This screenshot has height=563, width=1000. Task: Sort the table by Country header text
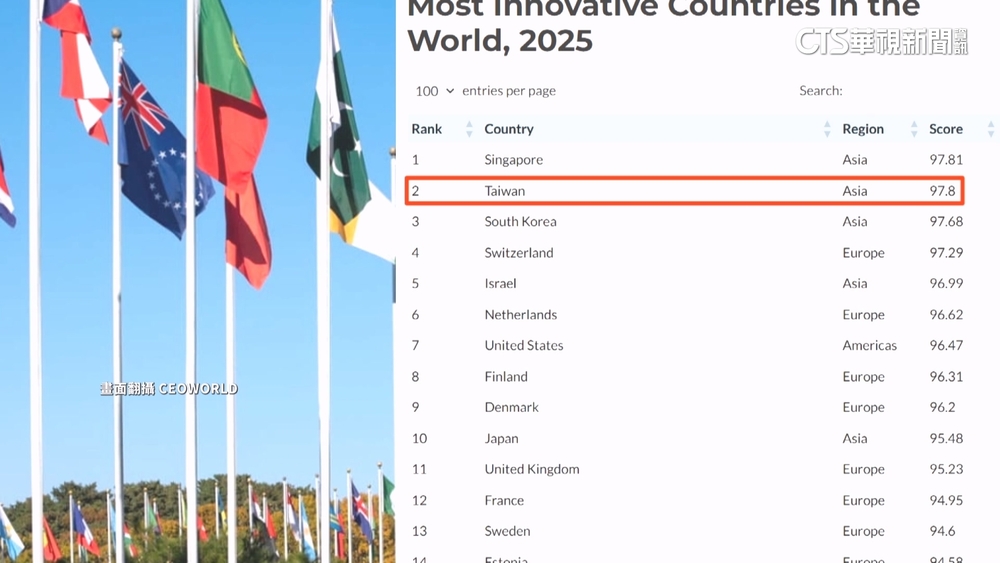[509, 129]
